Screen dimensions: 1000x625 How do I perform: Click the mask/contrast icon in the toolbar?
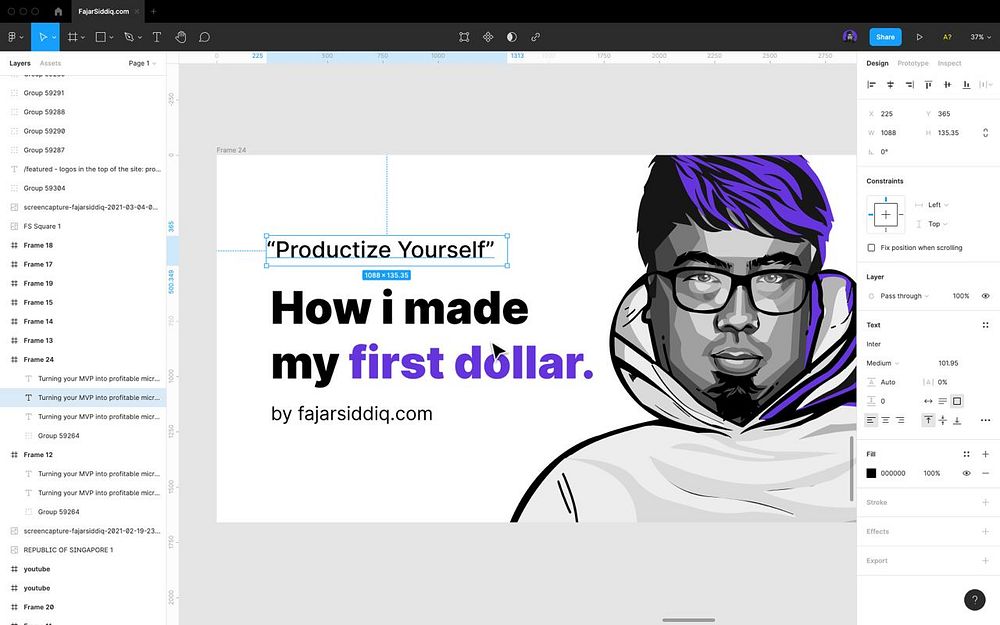pos(511,37)
